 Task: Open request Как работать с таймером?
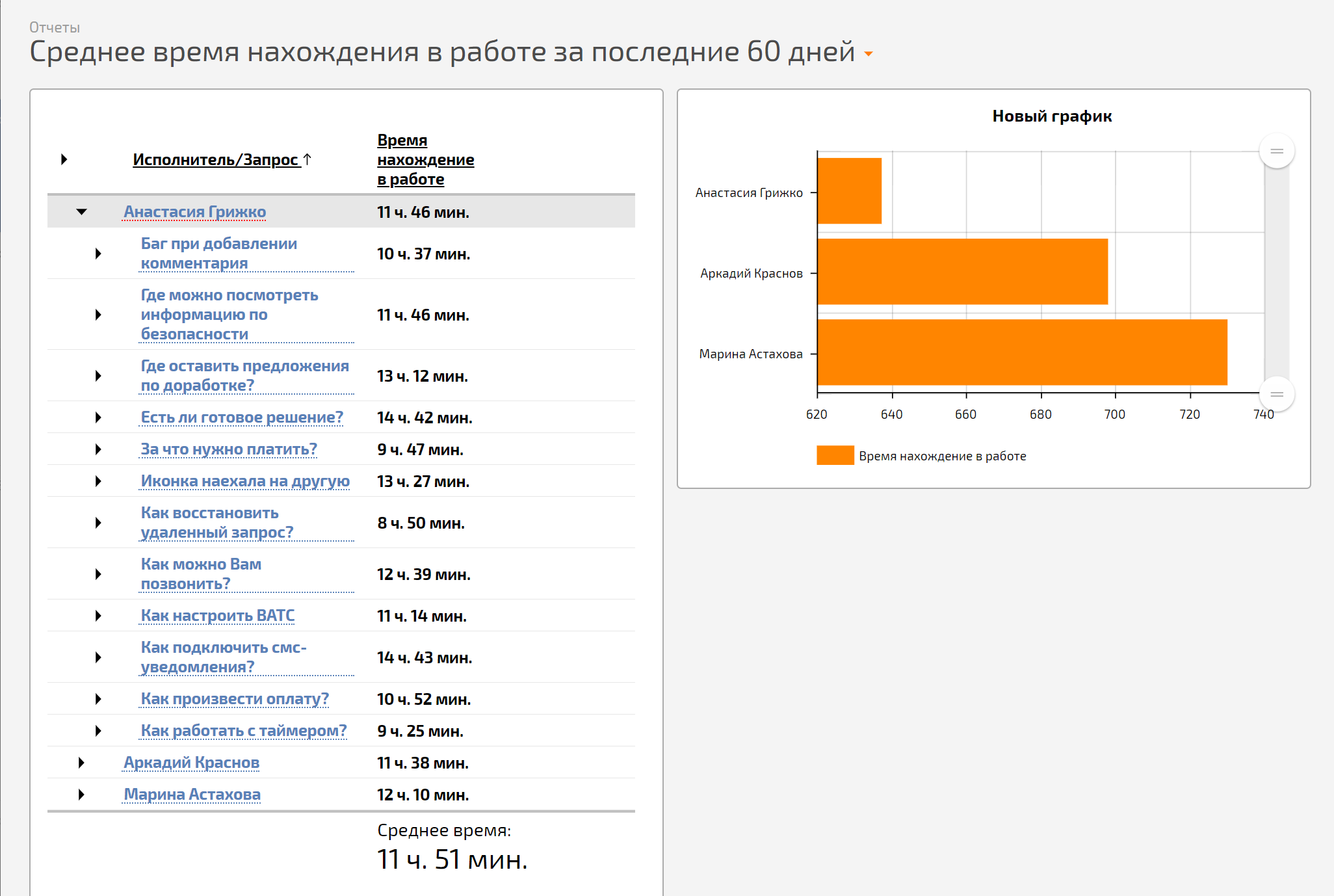244,731
